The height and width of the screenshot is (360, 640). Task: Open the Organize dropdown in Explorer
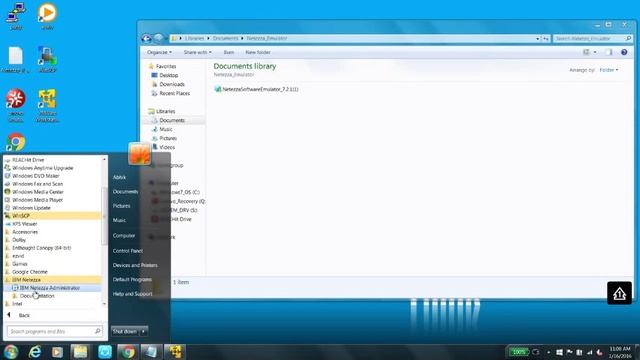159,52
